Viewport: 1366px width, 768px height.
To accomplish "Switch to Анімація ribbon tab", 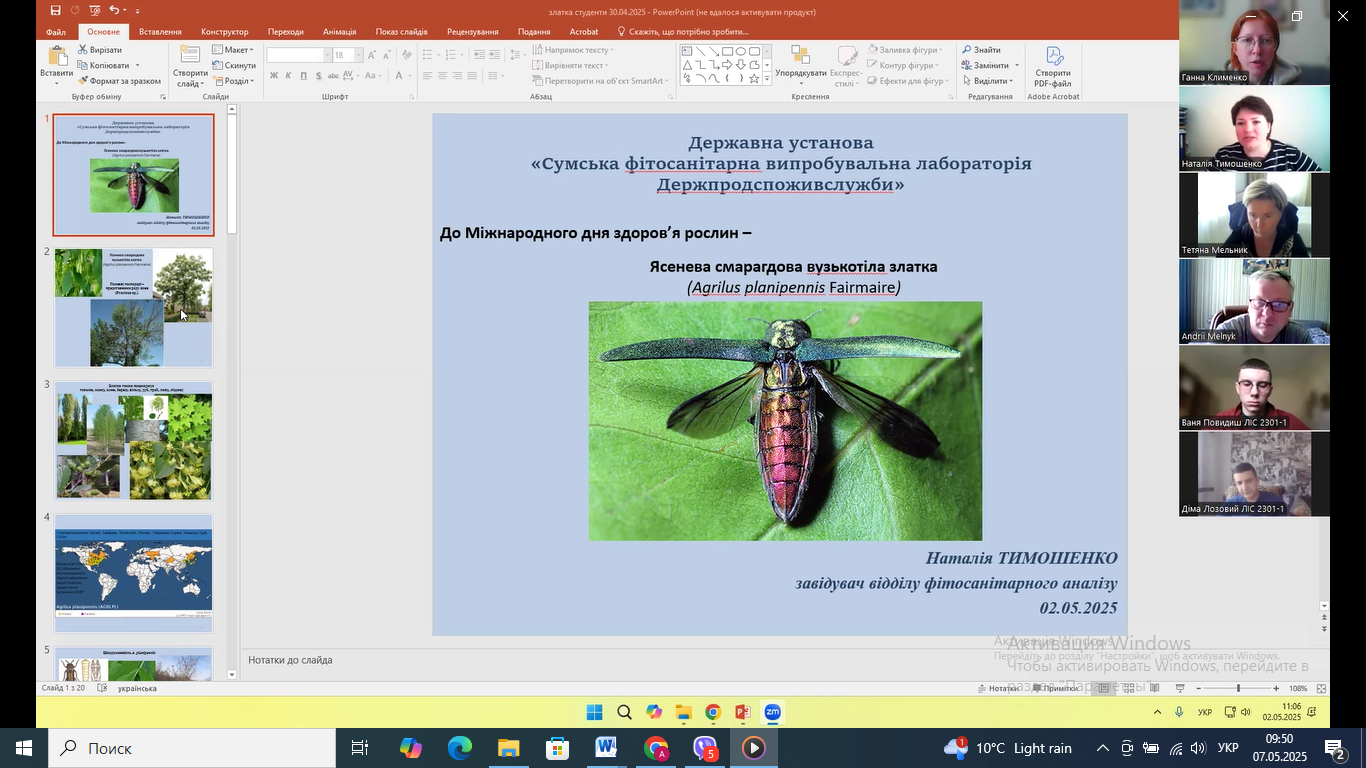I will (x=340, y=32).
